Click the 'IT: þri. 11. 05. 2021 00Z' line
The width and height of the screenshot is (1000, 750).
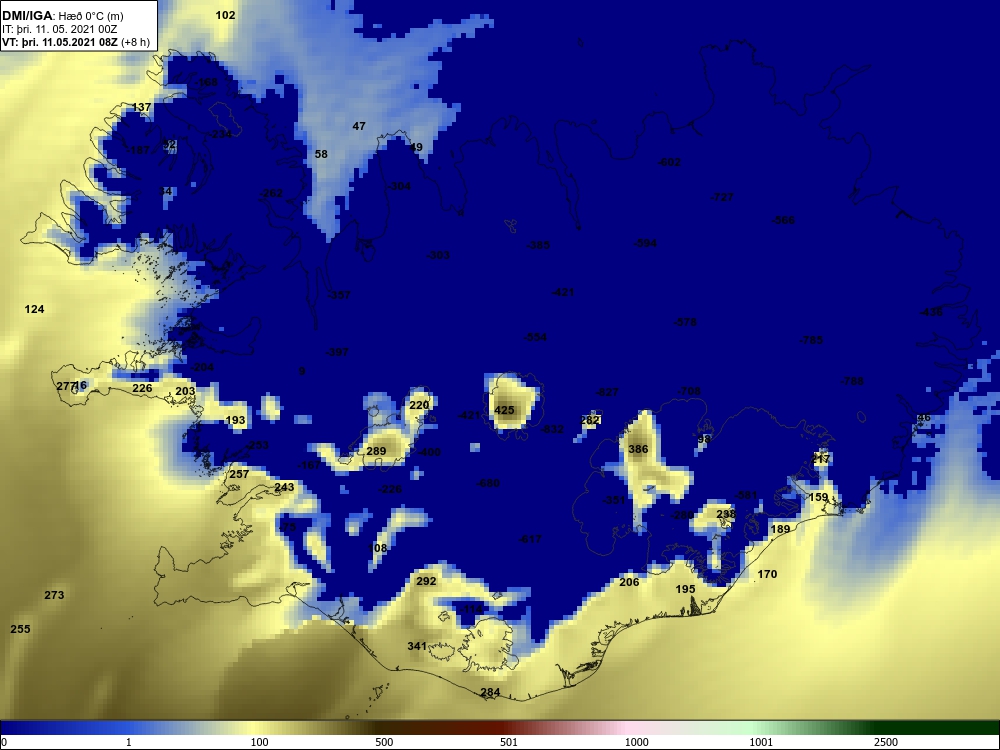pos(59,29)
